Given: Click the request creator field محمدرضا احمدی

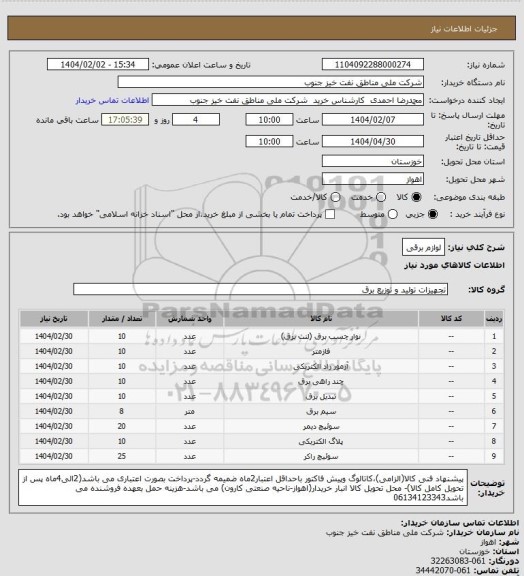Looking at the screenshot, I should point(288,100).
